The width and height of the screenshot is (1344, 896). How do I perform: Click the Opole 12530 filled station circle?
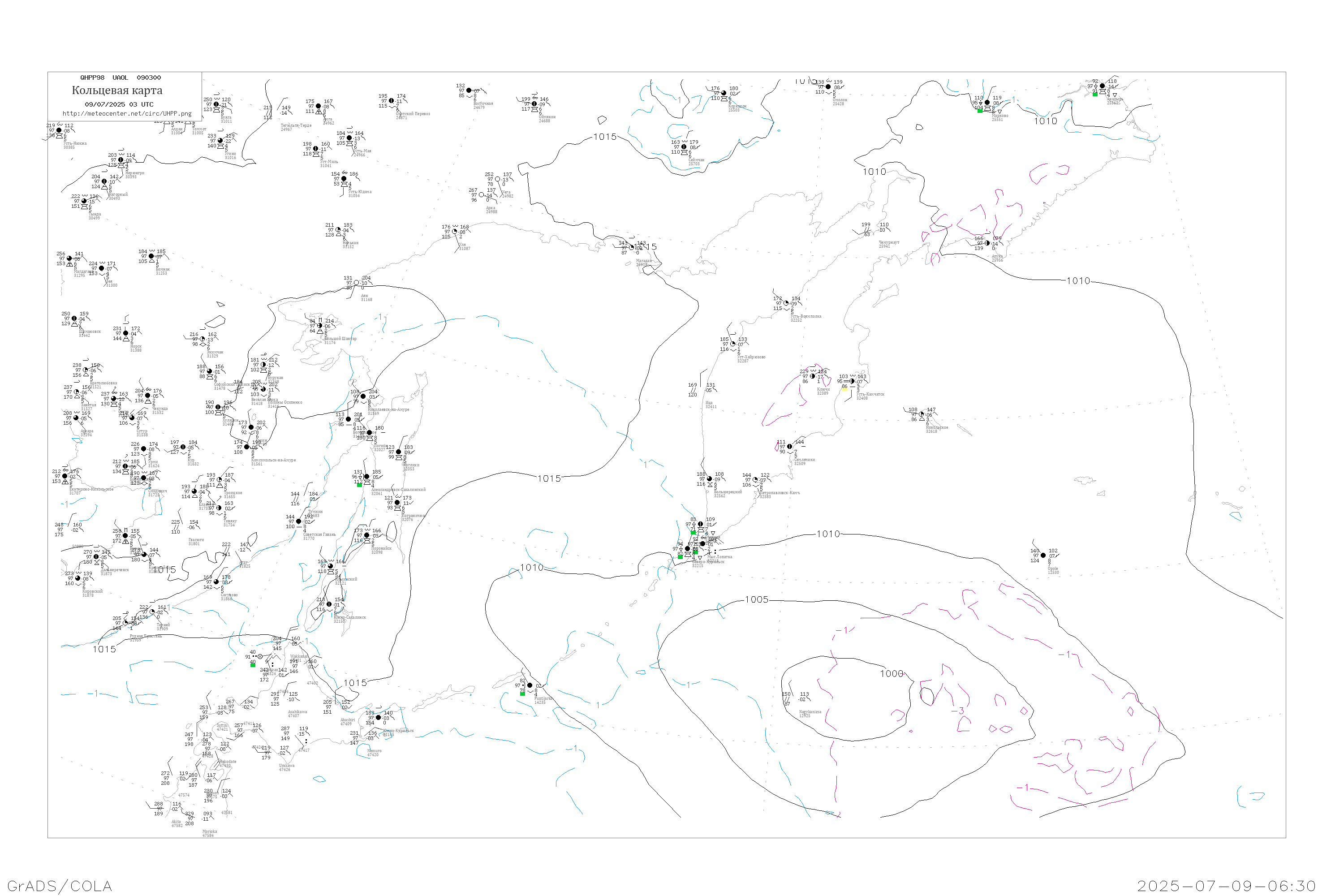1043,556
